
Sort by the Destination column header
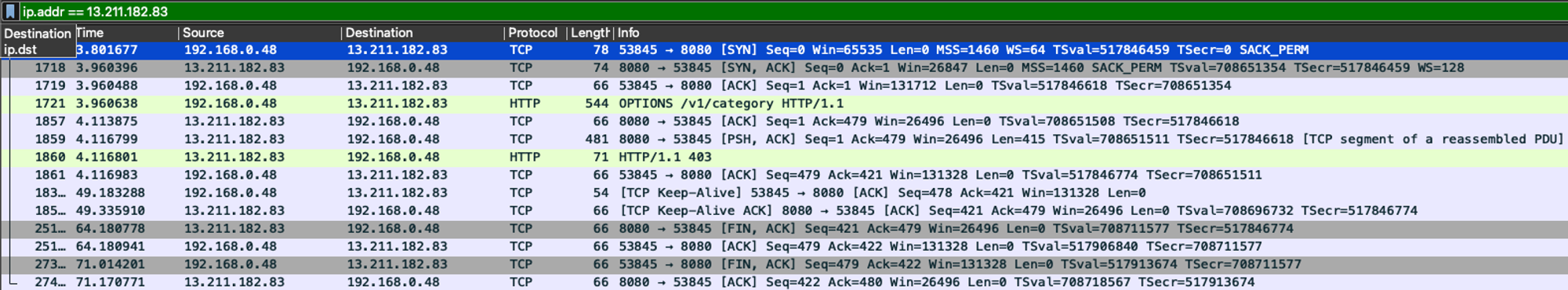click(x=423, y=33)
